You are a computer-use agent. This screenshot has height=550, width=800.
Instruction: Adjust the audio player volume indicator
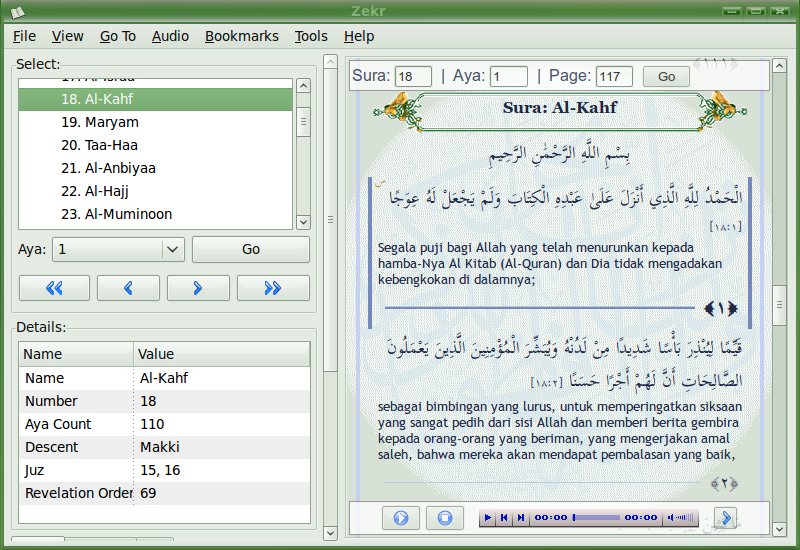[x=683, y=518]
